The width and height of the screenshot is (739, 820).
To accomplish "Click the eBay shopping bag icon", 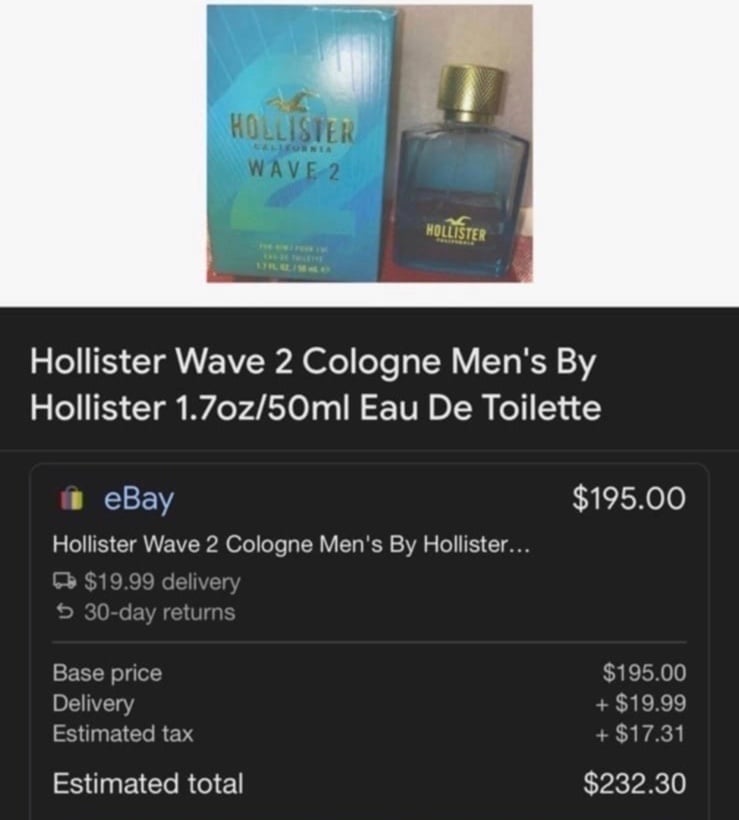I will [x=71, y=499].
